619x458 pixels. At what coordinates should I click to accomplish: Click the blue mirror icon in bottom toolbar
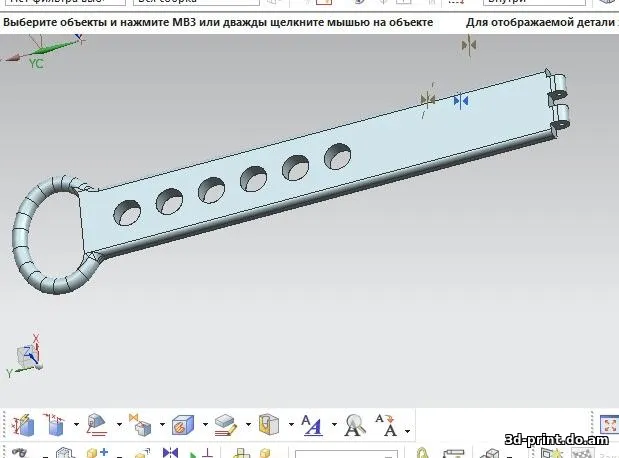(x=170, y=453)
